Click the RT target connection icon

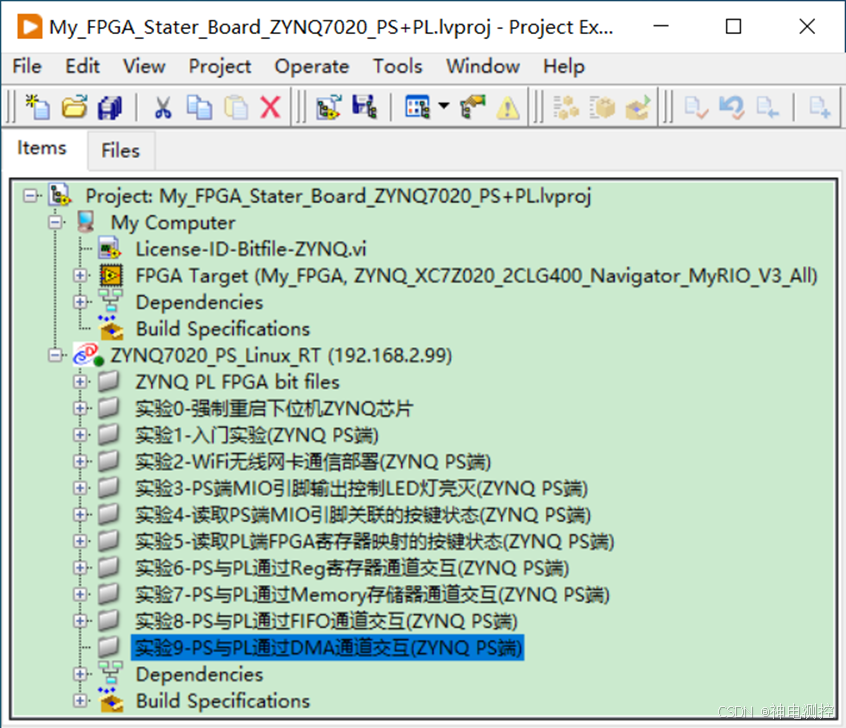(x=88, y=355)
